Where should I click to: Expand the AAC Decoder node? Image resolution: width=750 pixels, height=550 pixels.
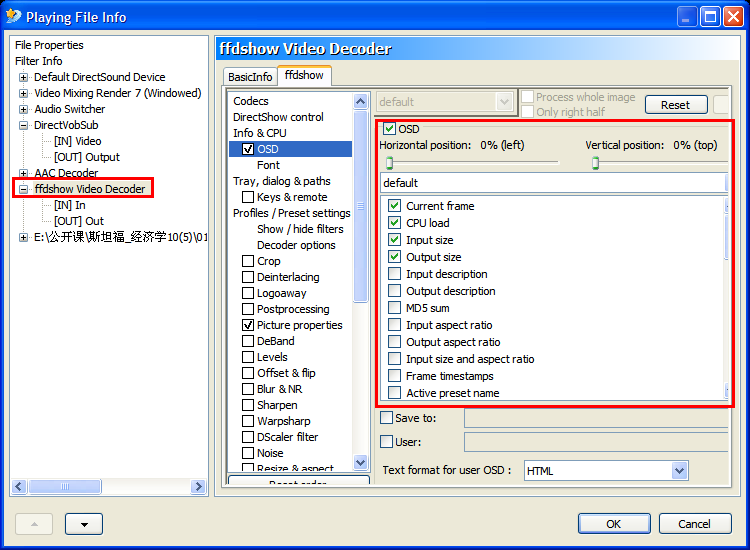tap(23, 173)
